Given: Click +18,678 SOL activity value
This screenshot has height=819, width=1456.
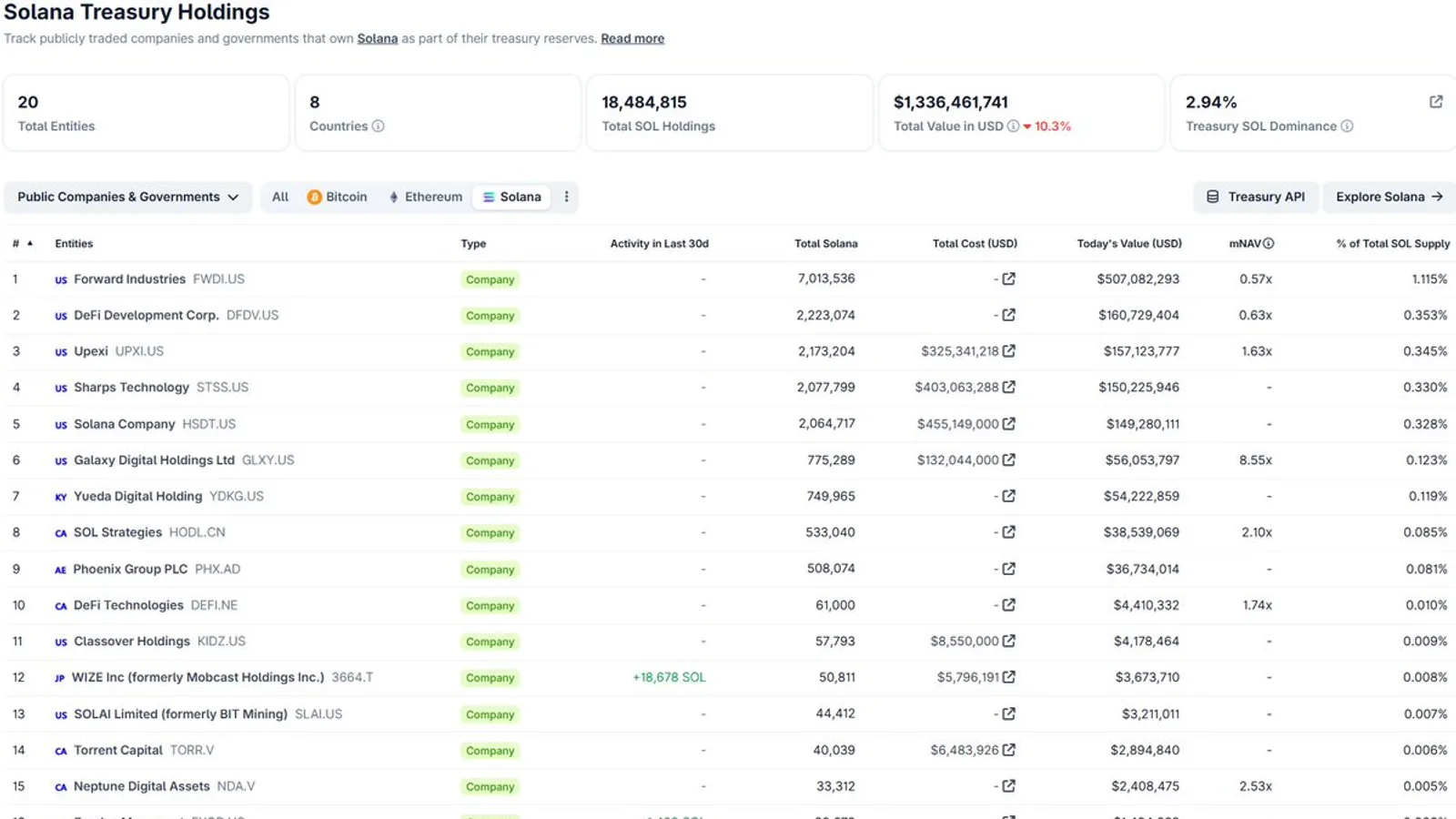Looking at the screenshot, I should (x=669, y=677).
